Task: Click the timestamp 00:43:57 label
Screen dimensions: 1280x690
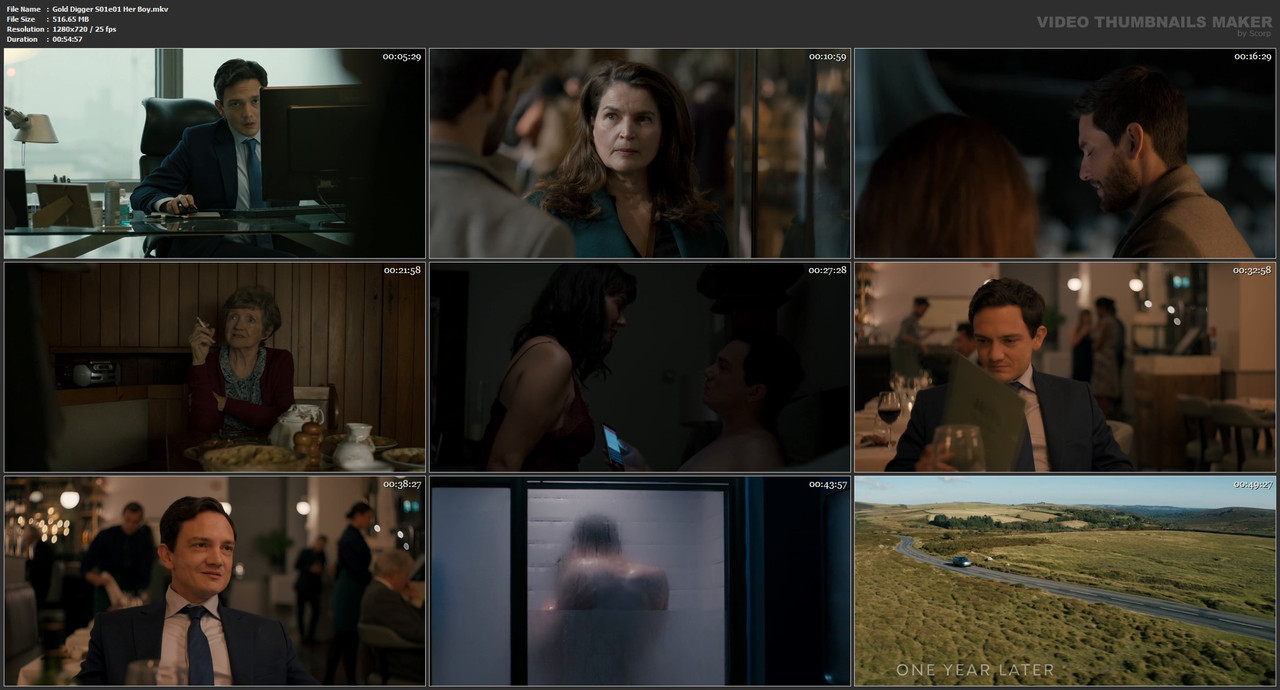Action: click(827, 485)
